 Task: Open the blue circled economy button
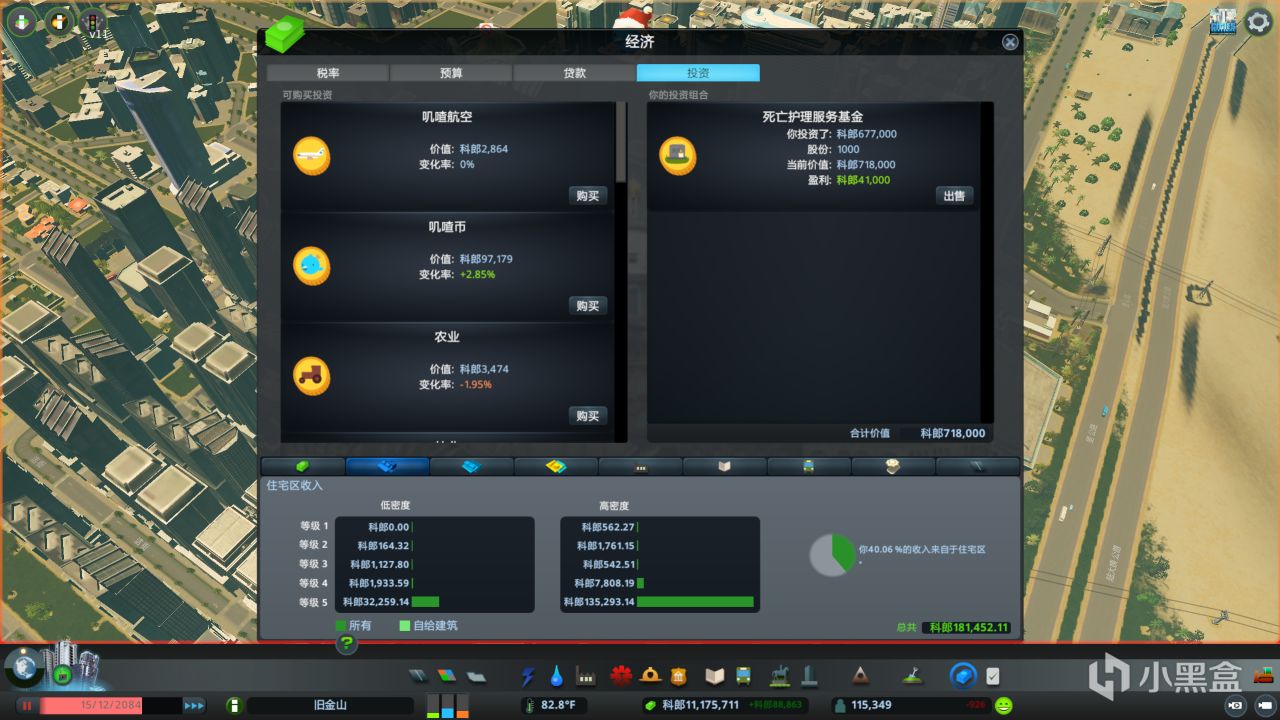962,677
